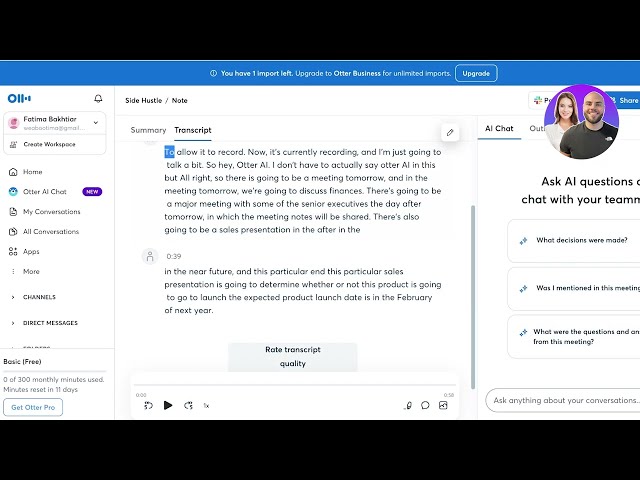This screenshot has height=480, width=640.
Task: Rewind playback with back-skip icon
Action: pyautogui.click(x=148, y=405)
